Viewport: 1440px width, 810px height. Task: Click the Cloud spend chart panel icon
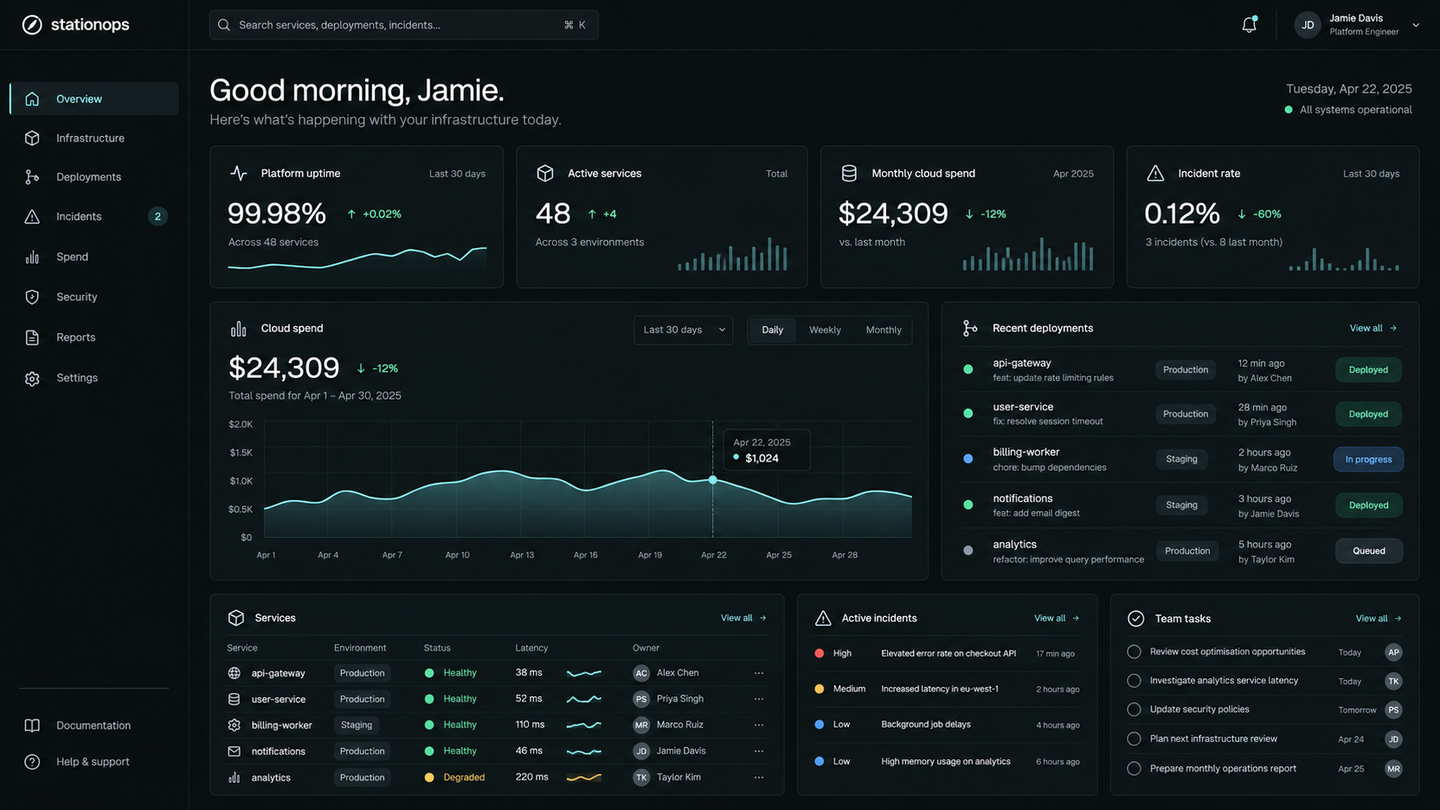(238, 328)
